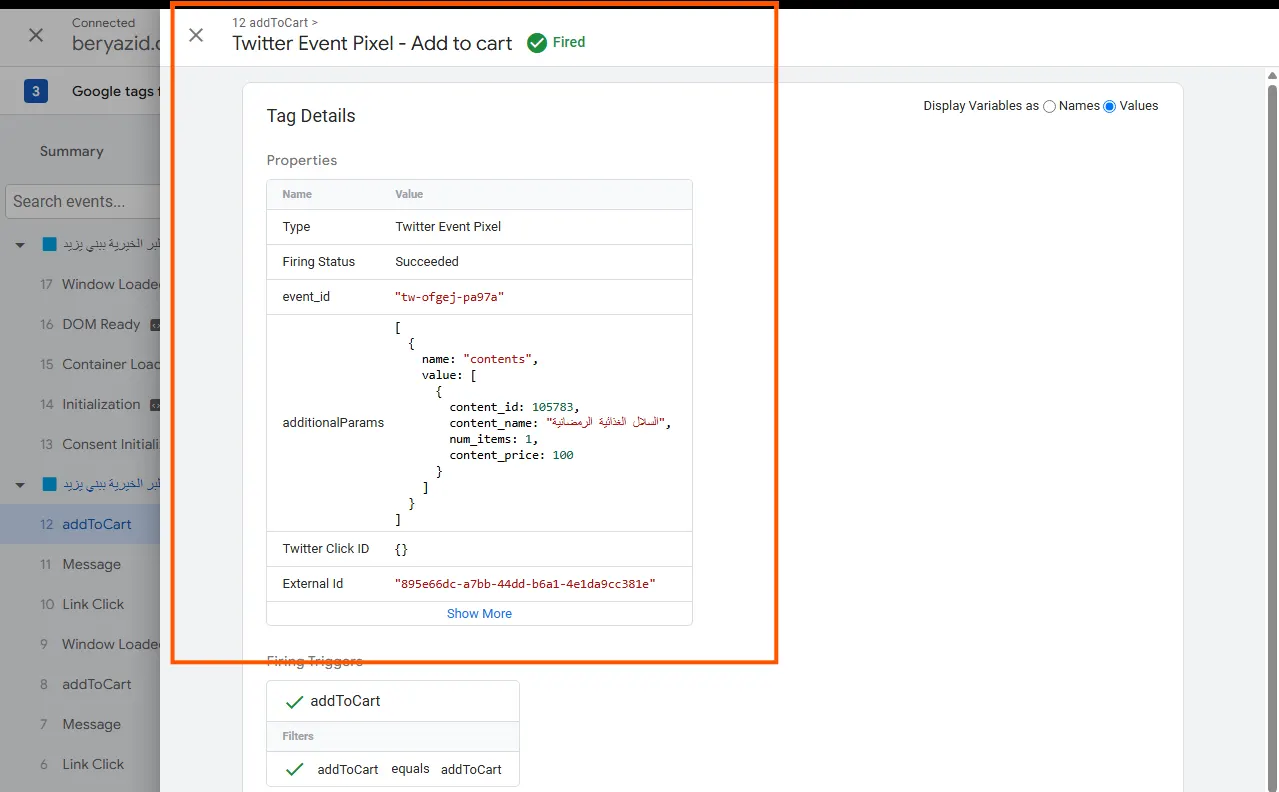Click the External Id value starting with 895e66dc
The height and width of the screenshot is (792, 1279).
point(525,584)
